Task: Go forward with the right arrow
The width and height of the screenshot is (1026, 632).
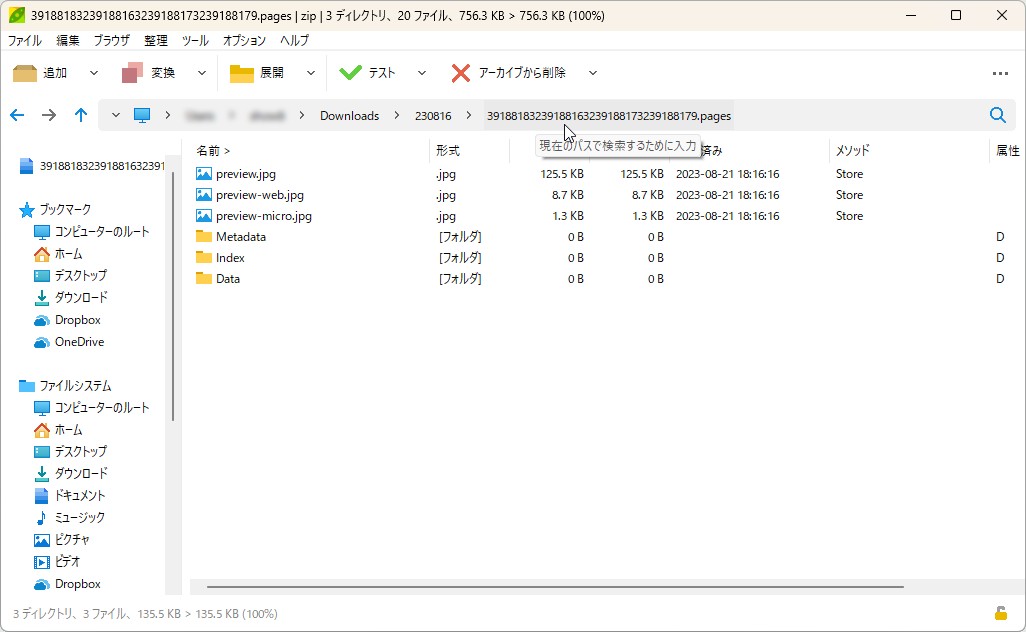Action: tap(49, 116)
